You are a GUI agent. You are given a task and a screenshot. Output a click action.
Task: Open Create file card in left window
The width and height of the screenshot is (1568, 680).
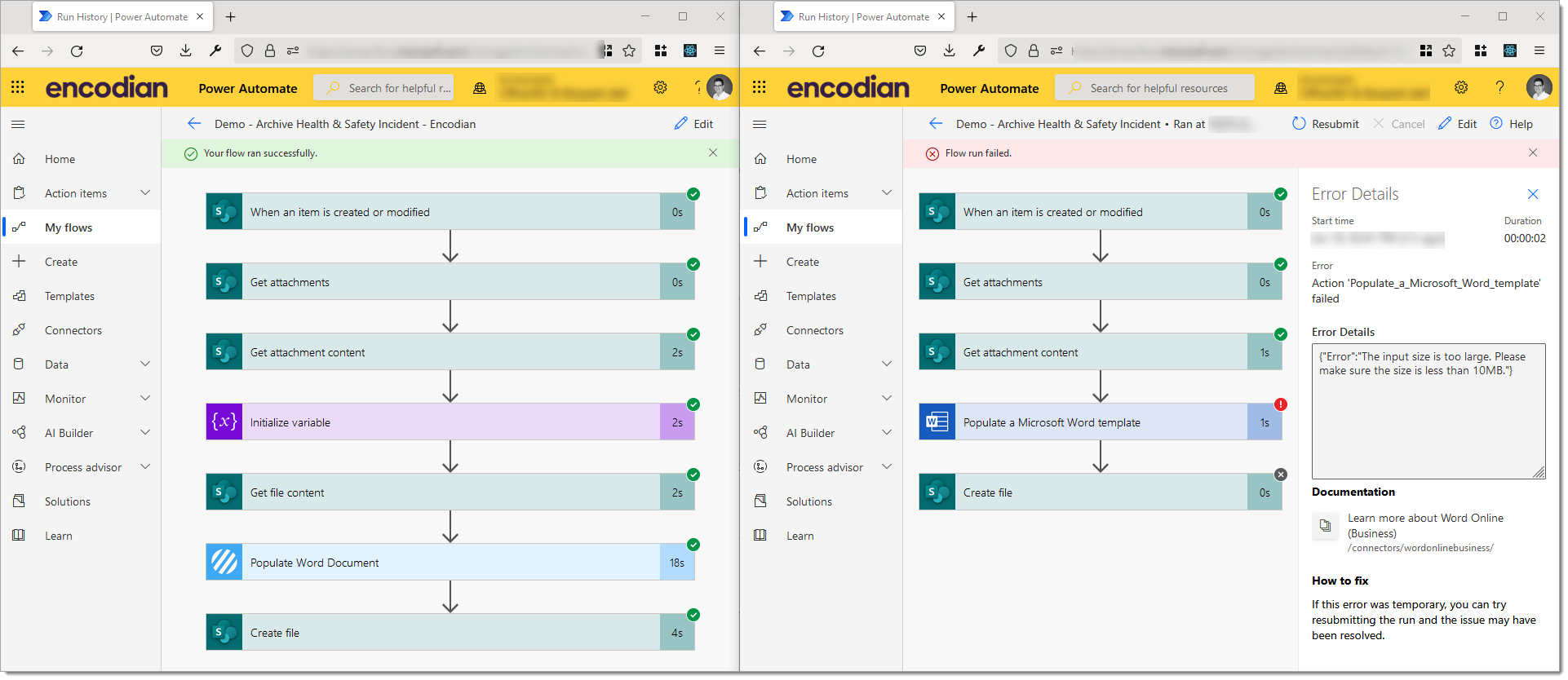(x=450, y=632)
